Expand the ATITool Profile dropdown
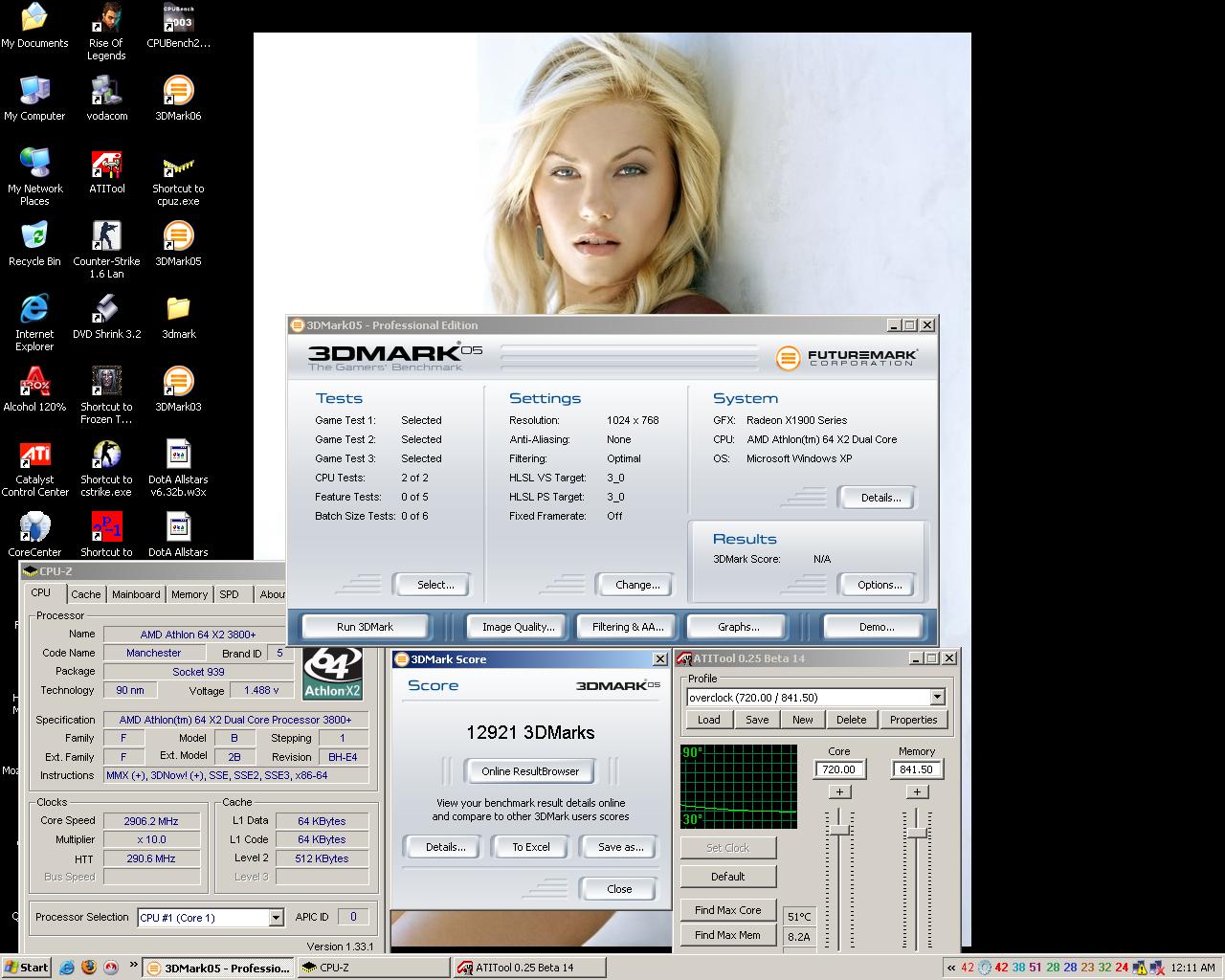Image resolution: width=1225 pixels, height=980 pixels. 937,698
